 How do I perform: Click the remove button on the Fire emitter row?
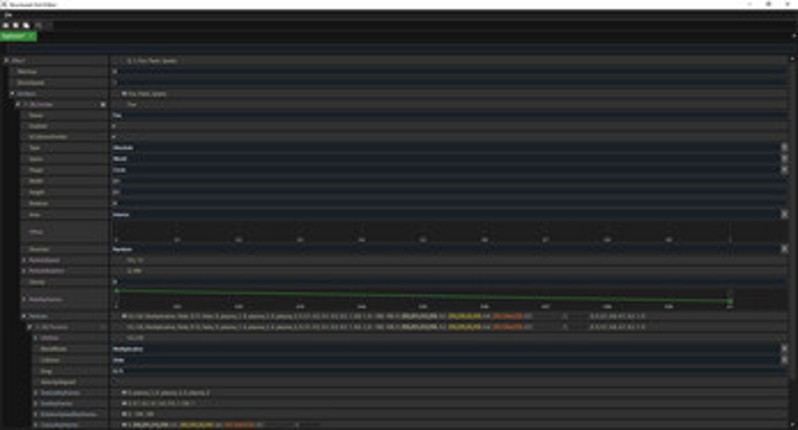click(x=103, y=104)
